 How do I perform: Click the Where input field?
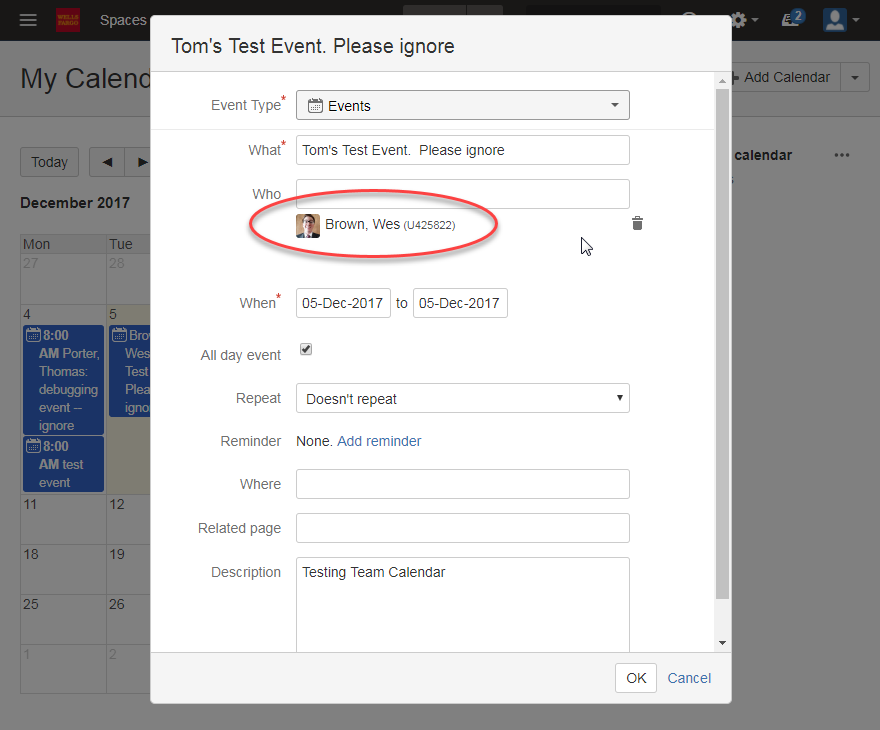pyautogui.click(x=462, y=484)
